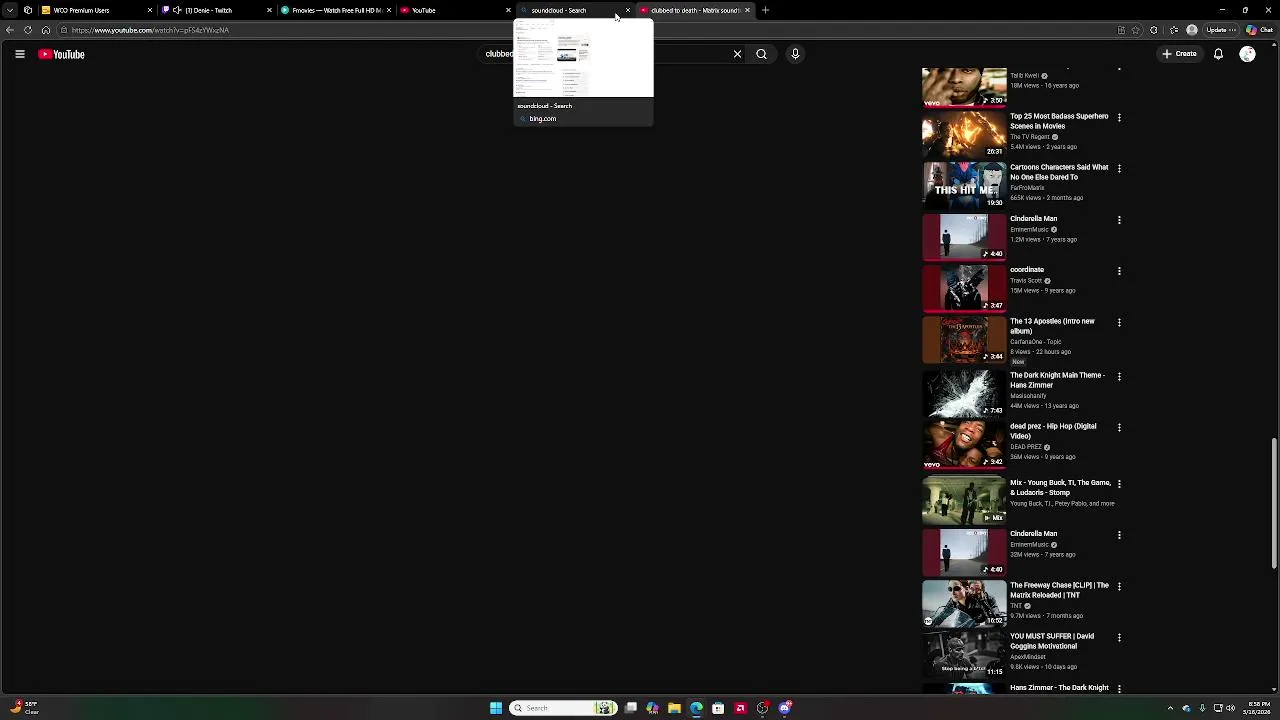Open browser home page icon
The width and height of the screenshot is (1280, 720).
[x=45, y=30]
